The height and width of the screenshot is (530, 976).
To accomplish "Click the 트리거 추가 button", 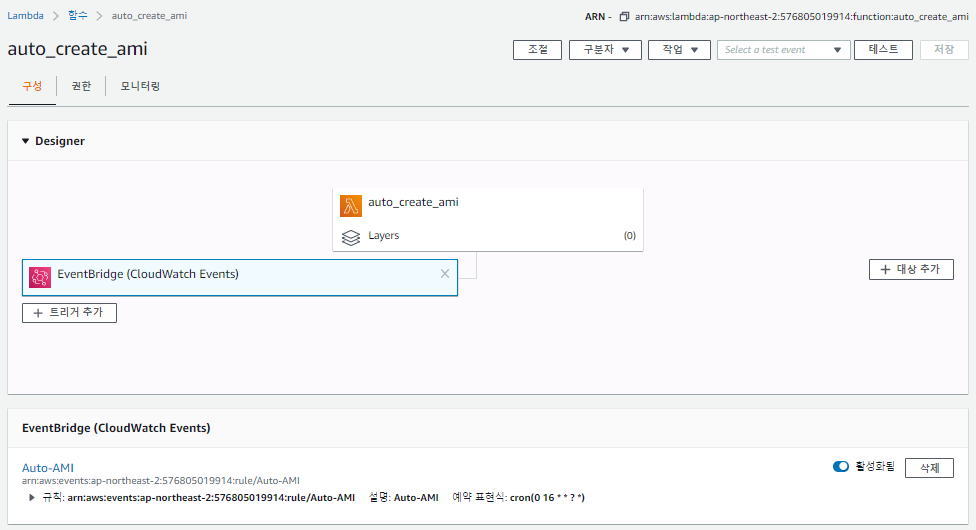I will tap(69, 313).
